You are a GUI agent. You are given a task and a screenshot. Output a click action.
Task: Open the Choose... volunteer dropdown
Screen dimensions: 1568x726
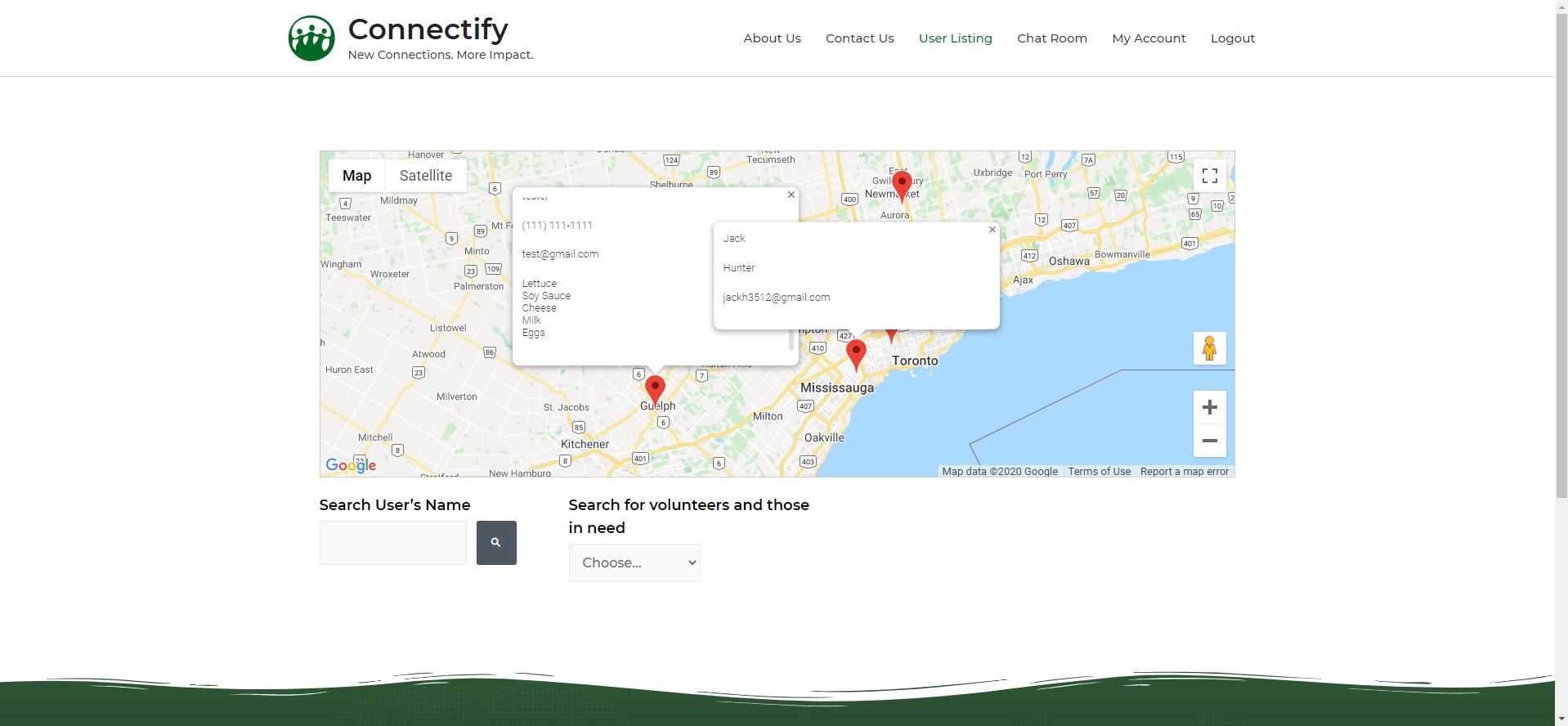[634, 562]
